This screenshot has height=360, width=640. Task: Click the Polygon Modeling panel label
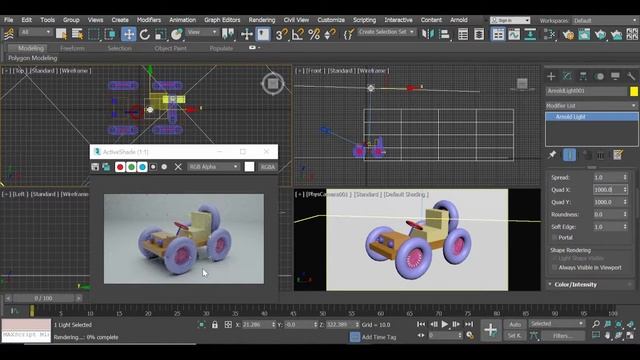[x=33, y=58]
